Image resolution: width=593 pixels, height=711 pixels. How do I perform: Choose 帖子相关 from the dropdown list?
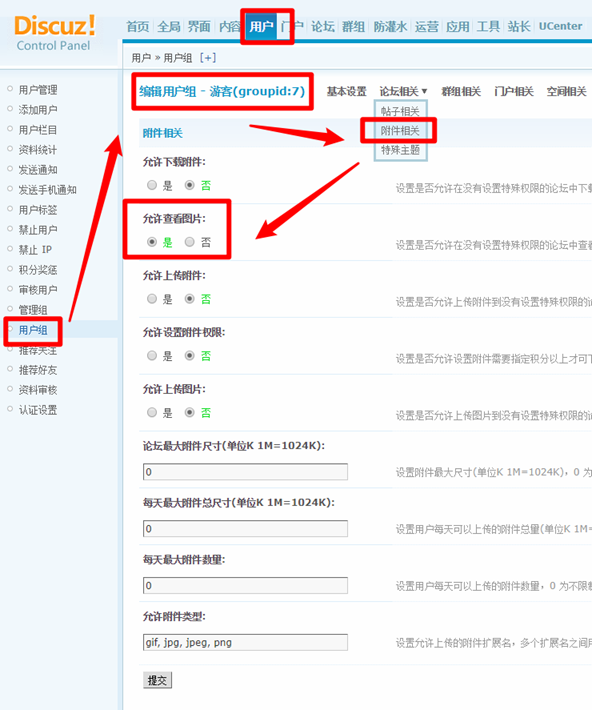400,111
